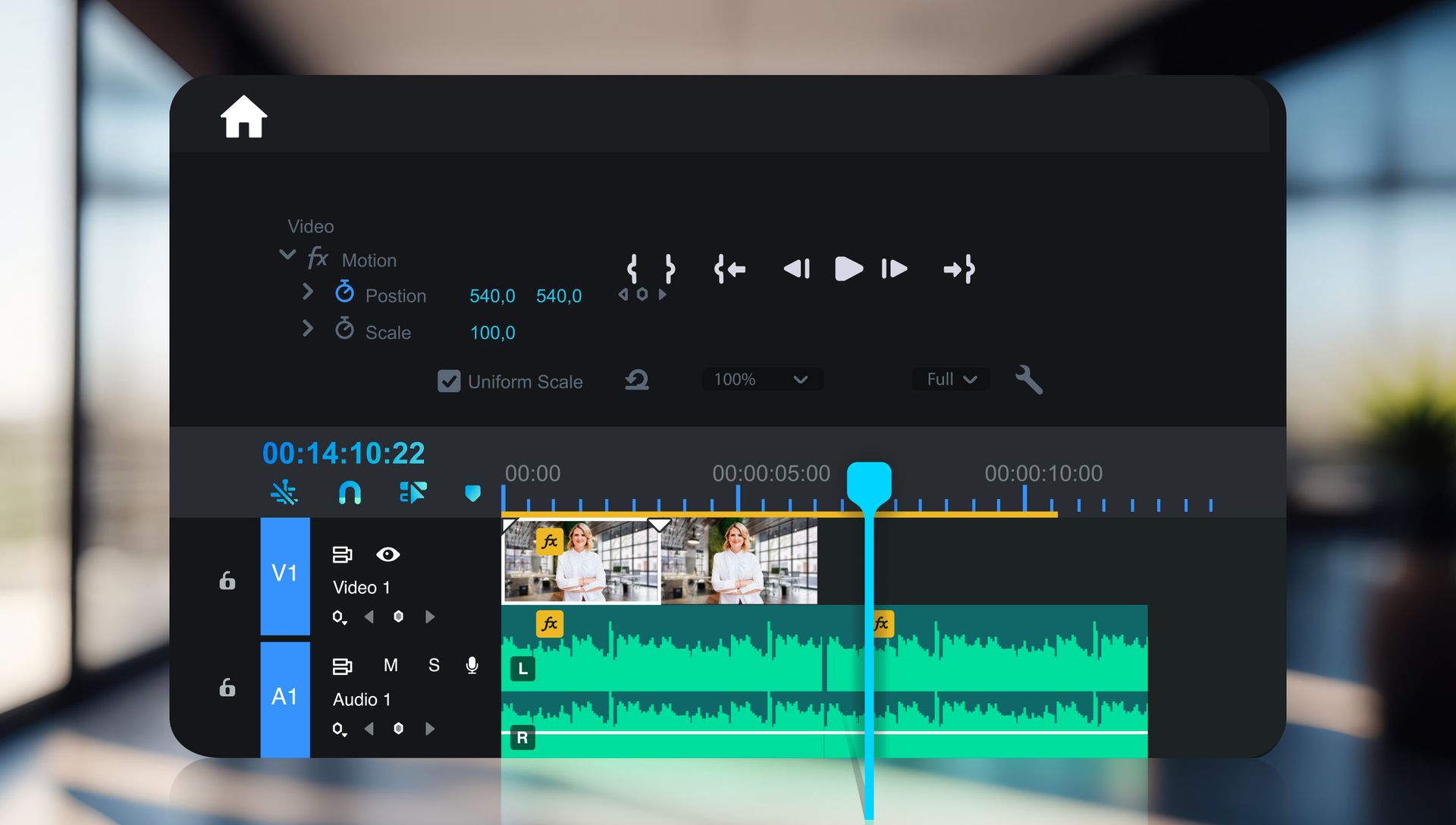Open video settings with the wrench icon

pyautogui.click(x=1029, y=379)
